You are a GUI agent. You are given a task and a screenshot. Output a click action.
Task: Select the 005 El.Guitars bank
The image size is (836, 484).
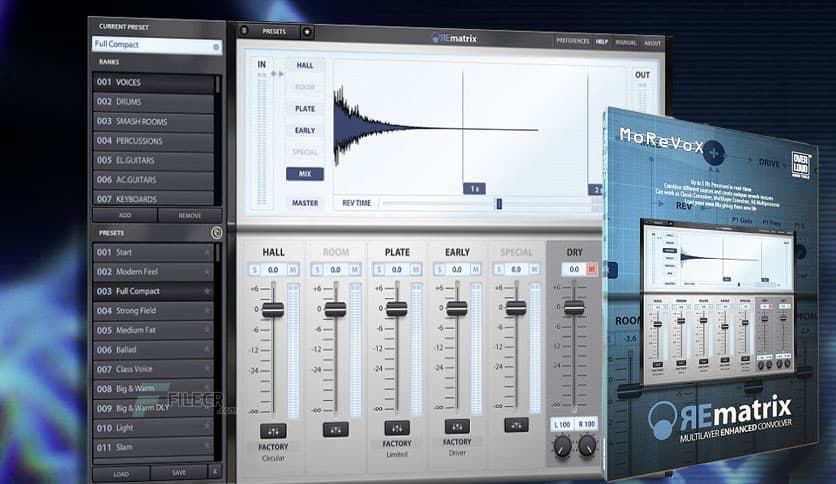tap(153, 160)
